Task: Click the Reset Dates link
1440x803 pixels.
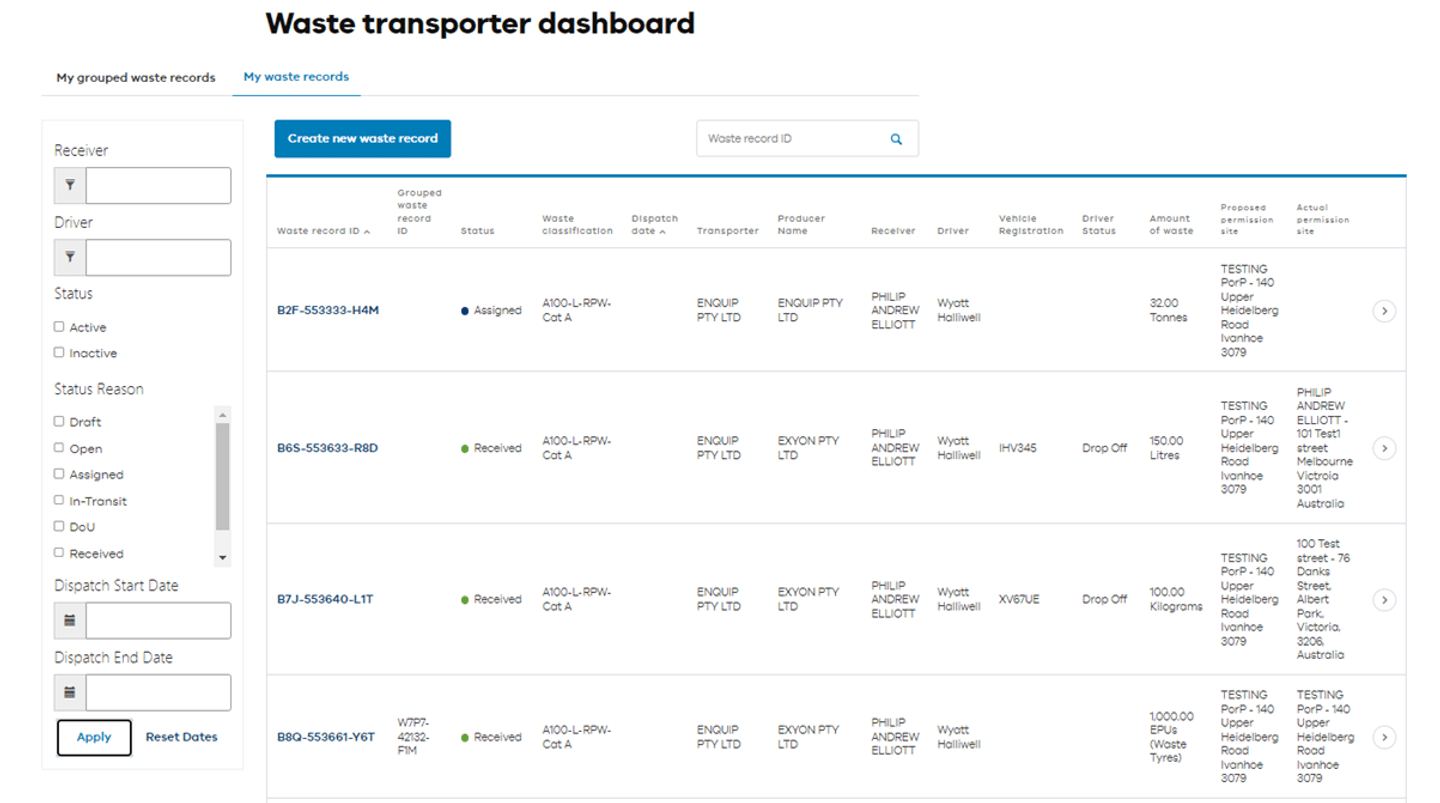Action: [x=180, y=737]
